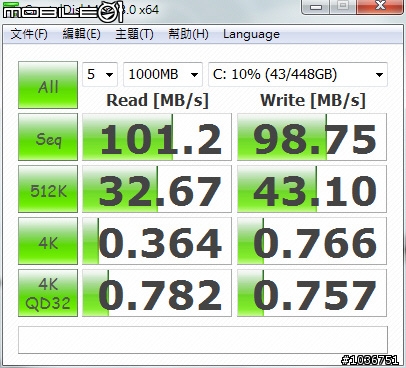Select the 4K QD32 read value 0.782
Viewport: 406px width, 368px height.
[x=157, y=293]
